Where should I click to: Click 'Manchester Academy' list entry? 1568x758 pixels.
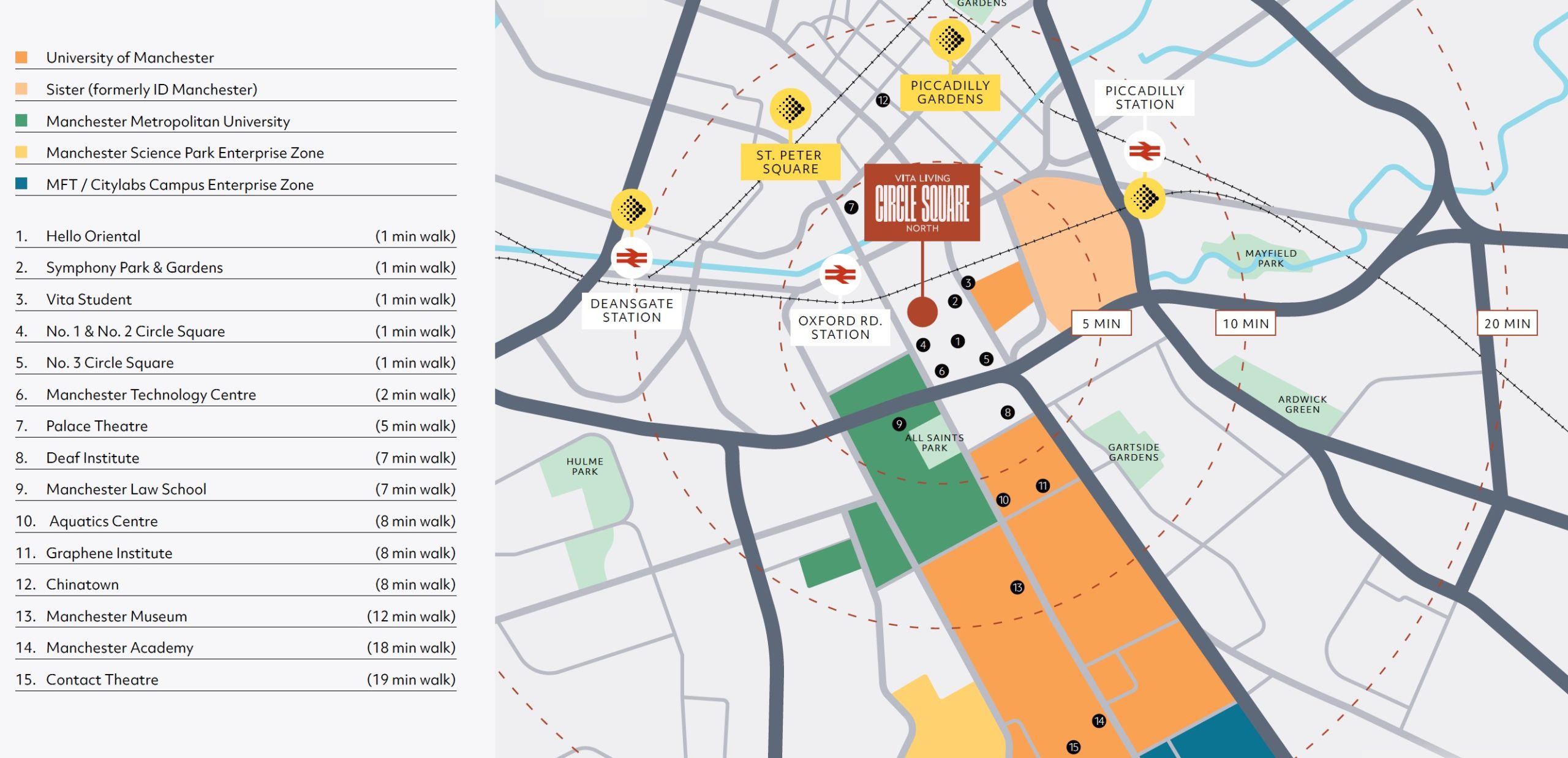pyautogui.click(x=119, y=648)
